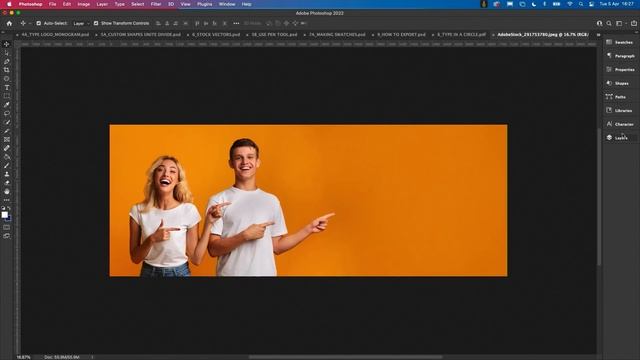Open the Character panel
The height and width of the screenshot is (360, 640).
point(620,124)
